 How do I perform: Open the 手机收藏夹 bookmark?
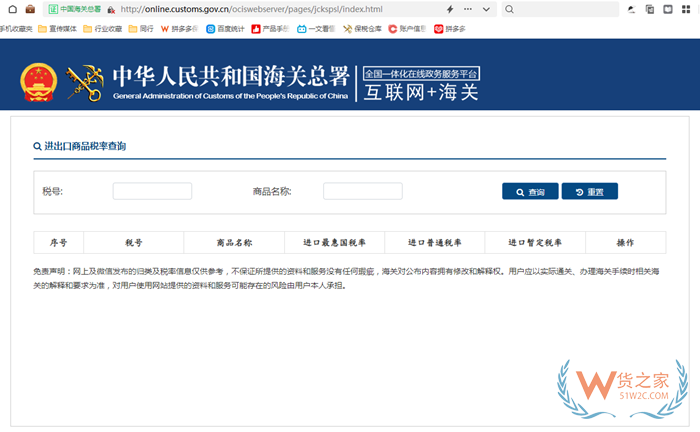click(x=16, y=29)
